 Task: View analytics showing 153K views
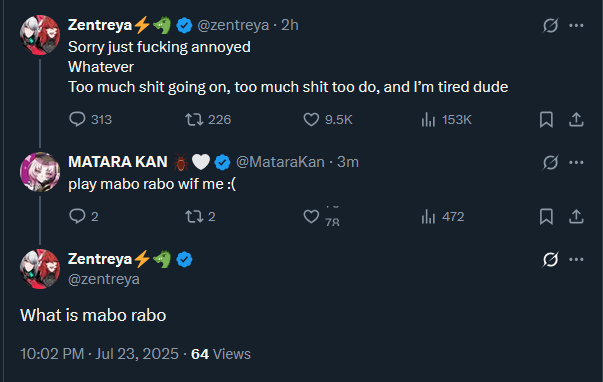(446, 120)
